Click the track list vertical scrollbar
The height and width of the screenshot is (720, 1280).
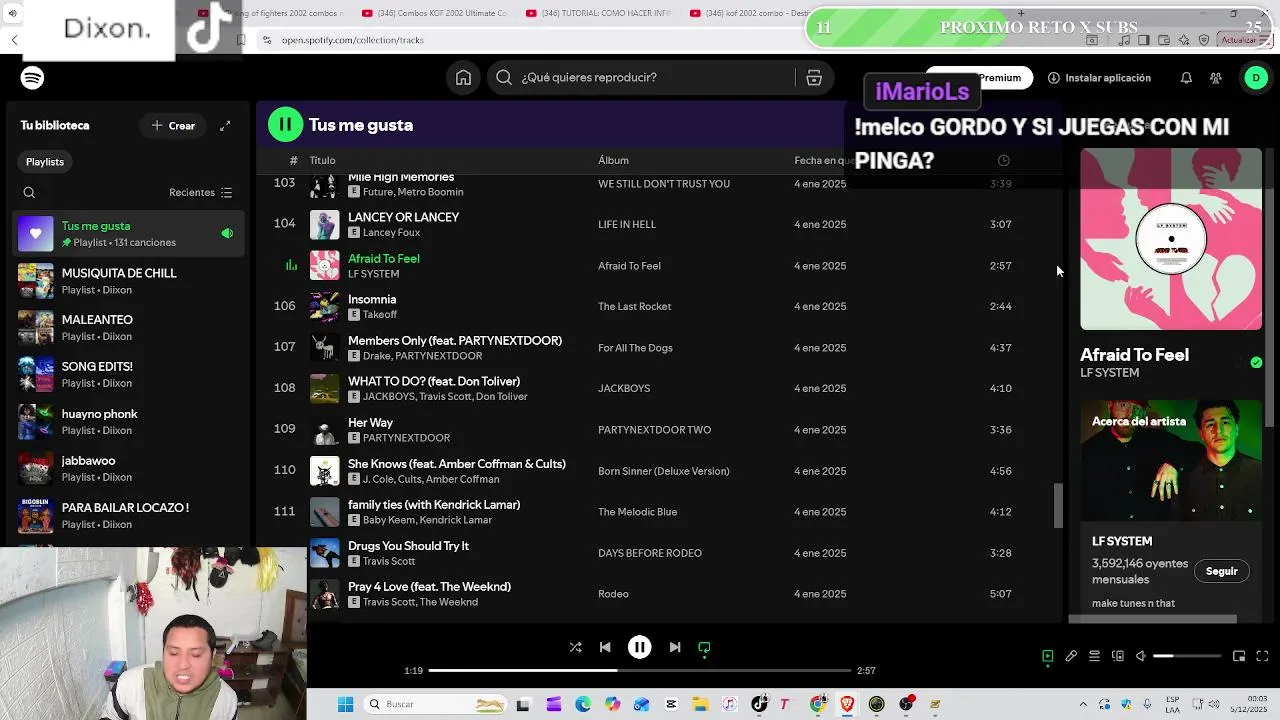point(1058,506)
